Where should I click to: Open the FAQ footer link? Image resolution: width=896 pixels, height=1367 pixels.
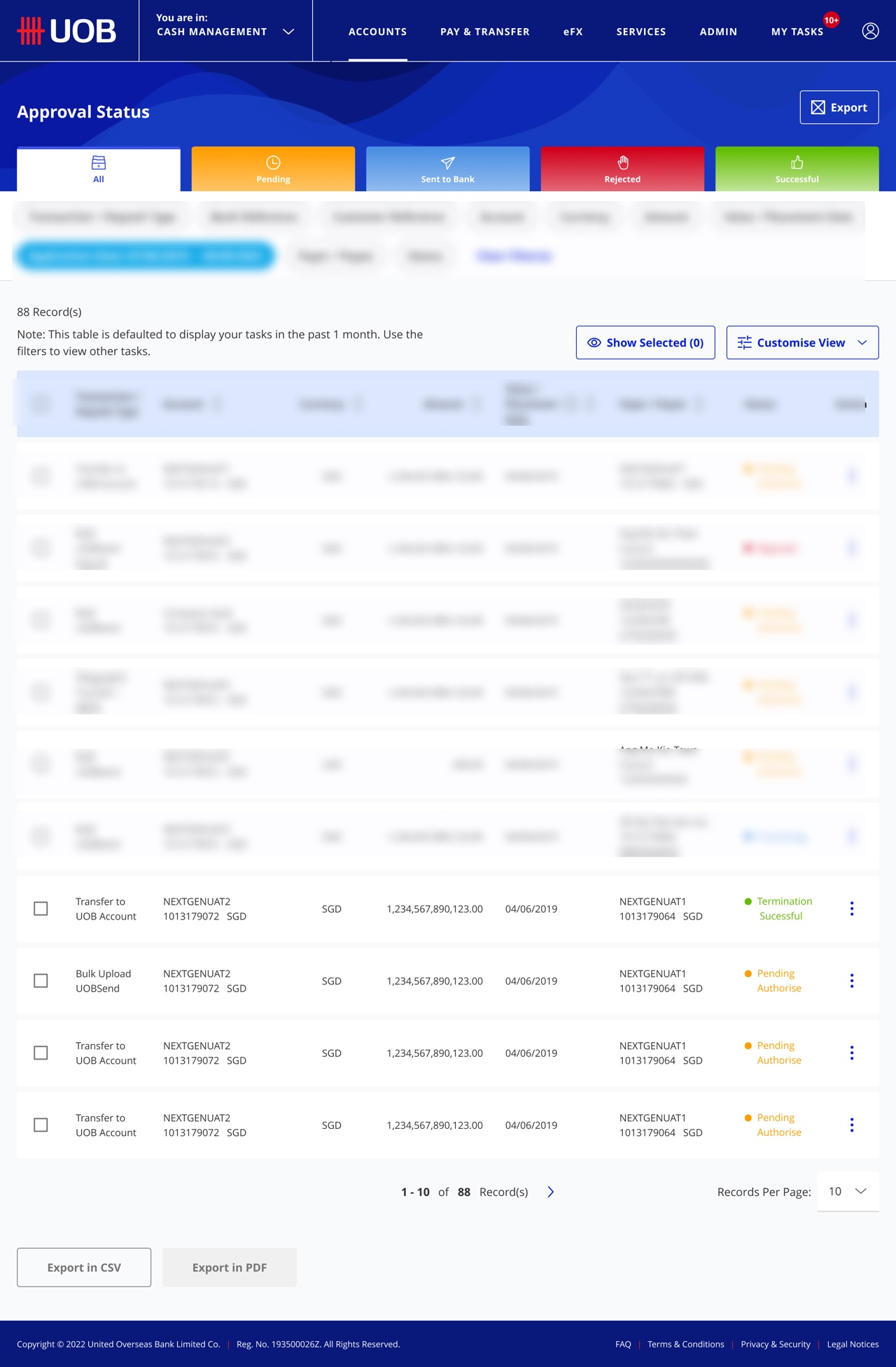pyautogui.click(x=623, y=1344)
